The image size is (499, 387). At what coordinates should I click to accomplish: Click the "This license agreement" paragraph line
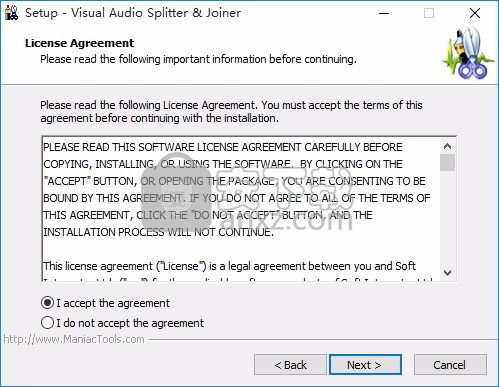pos(229,266)
